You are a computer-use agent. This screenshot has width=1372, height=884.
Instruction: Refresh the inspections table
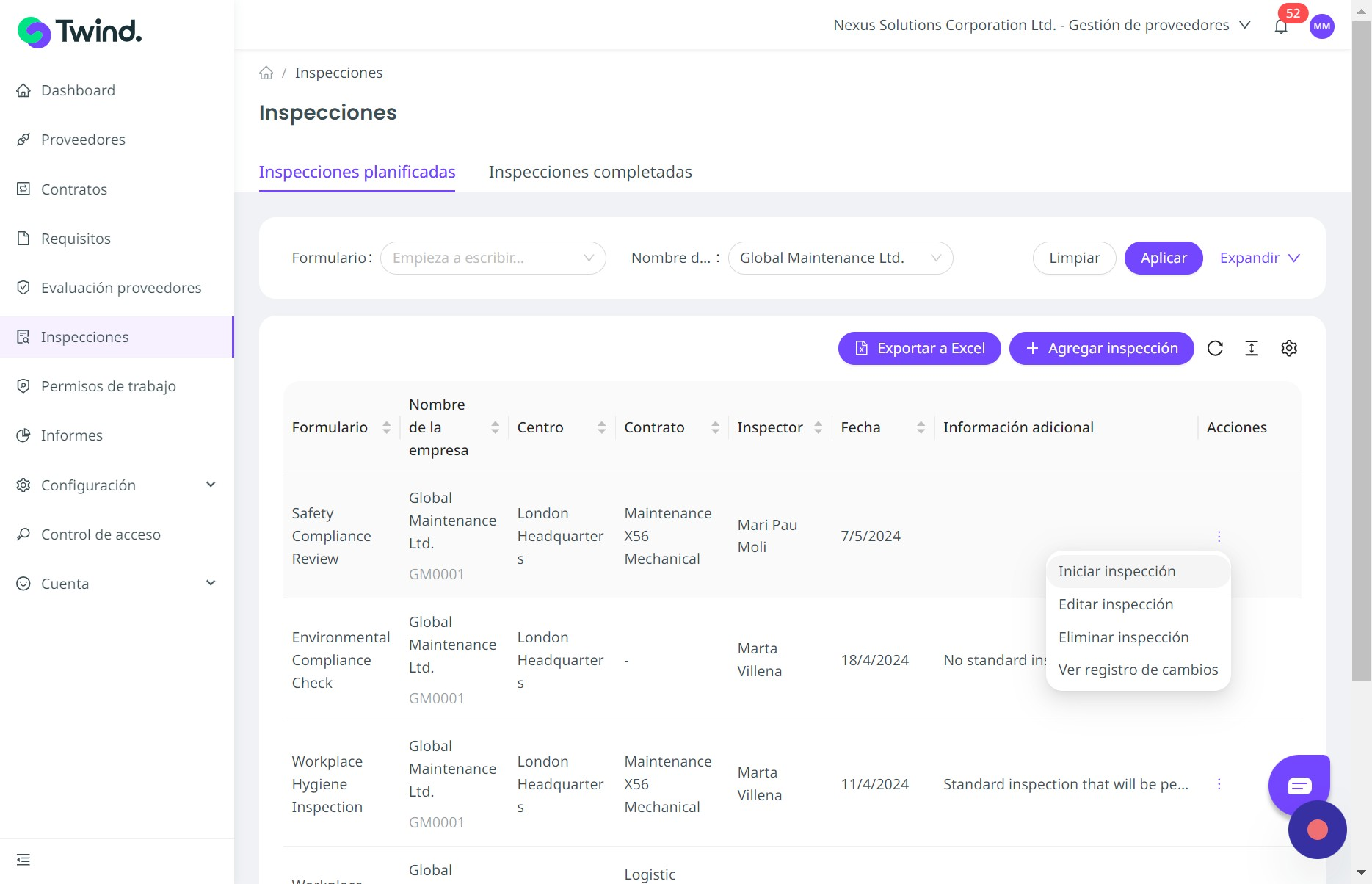click(1215, 348)
